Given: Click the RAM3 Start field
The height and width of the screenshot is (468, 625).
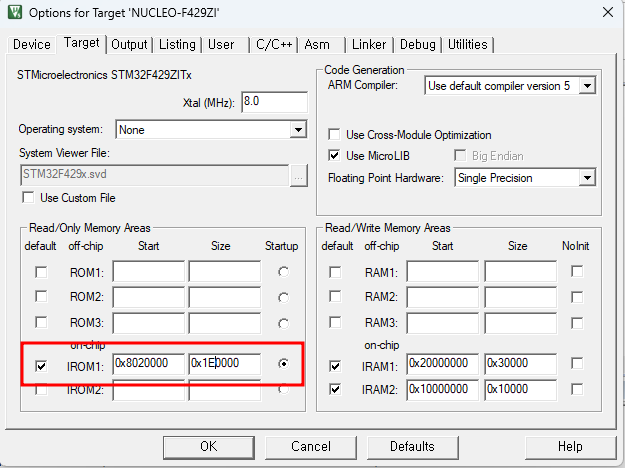Looking at the screenshot, I should click(442, 323).
